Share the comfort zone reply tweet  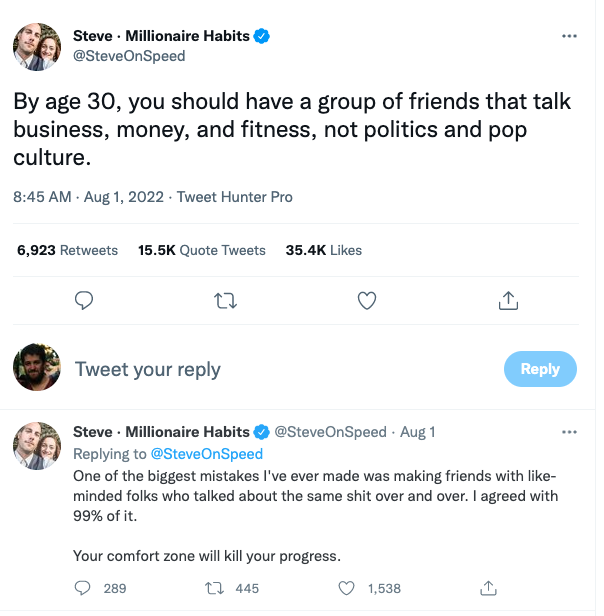tap(489, 588)
